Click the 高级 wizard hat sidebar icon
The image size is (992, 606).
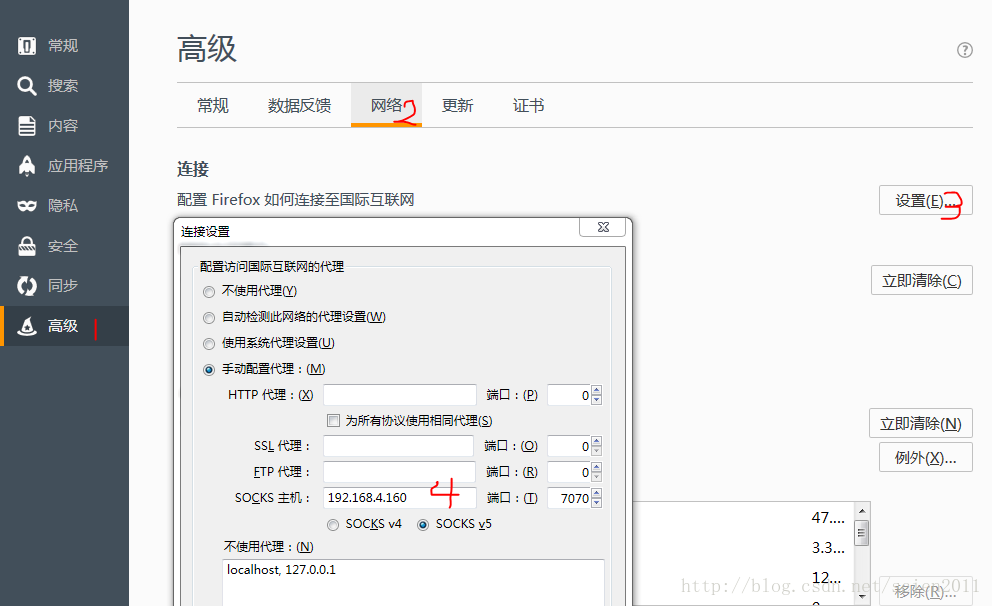point(27,326)
